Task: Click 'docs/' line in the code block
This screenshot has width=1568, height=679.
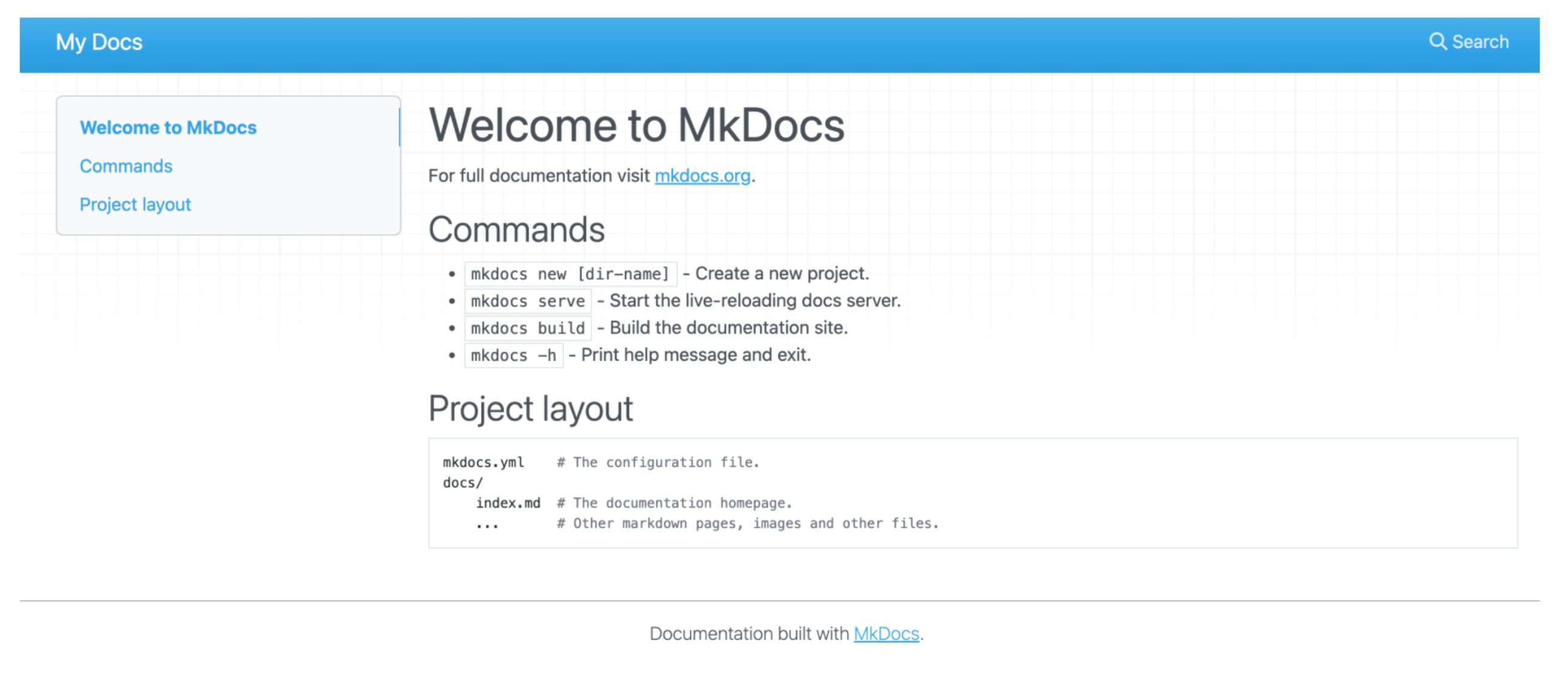Action: point(463,482)
